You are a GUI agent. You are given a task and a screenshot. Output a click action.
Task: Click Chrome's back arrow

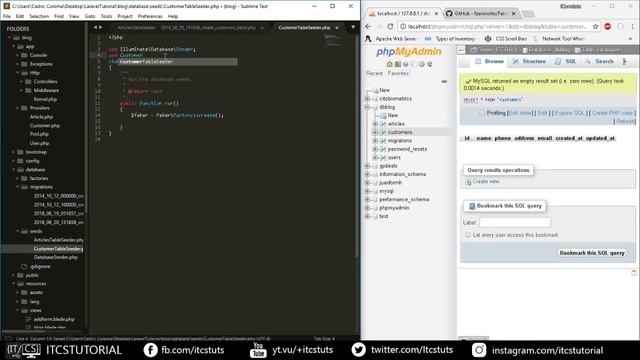pyautogui.click(x=368, y=27)
